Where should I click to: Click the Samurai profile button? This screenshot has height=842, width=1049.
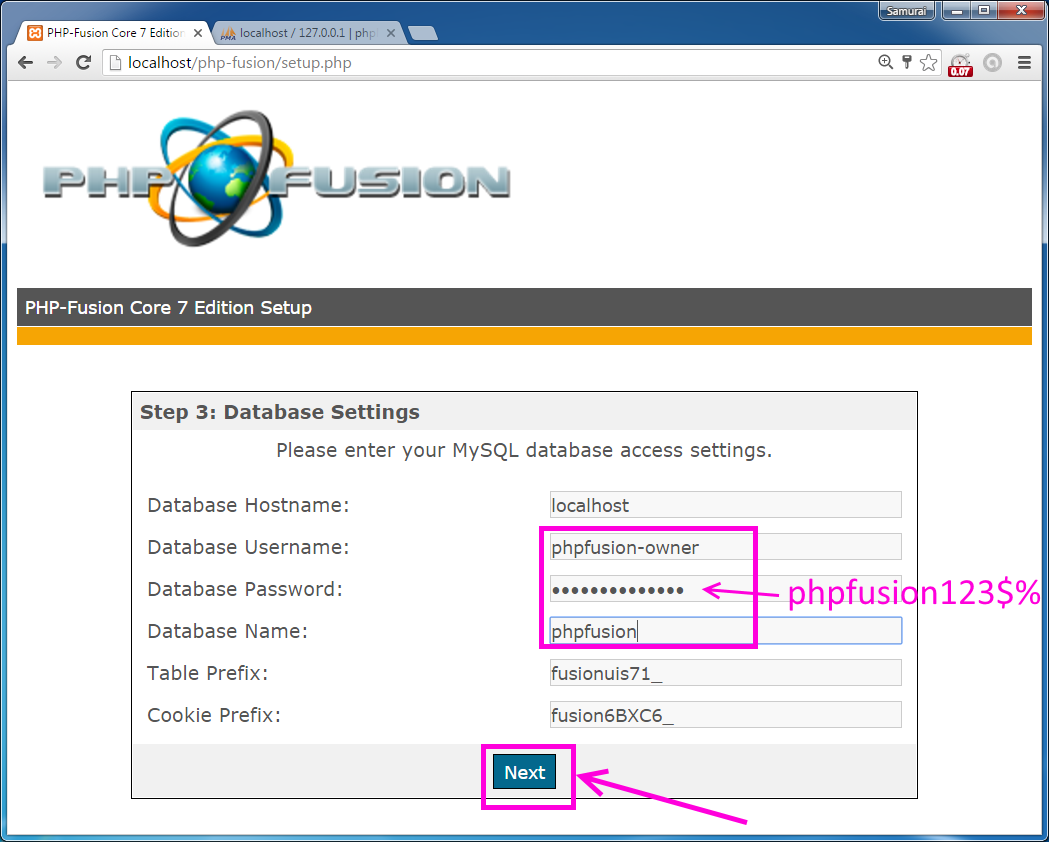(906, 11)
